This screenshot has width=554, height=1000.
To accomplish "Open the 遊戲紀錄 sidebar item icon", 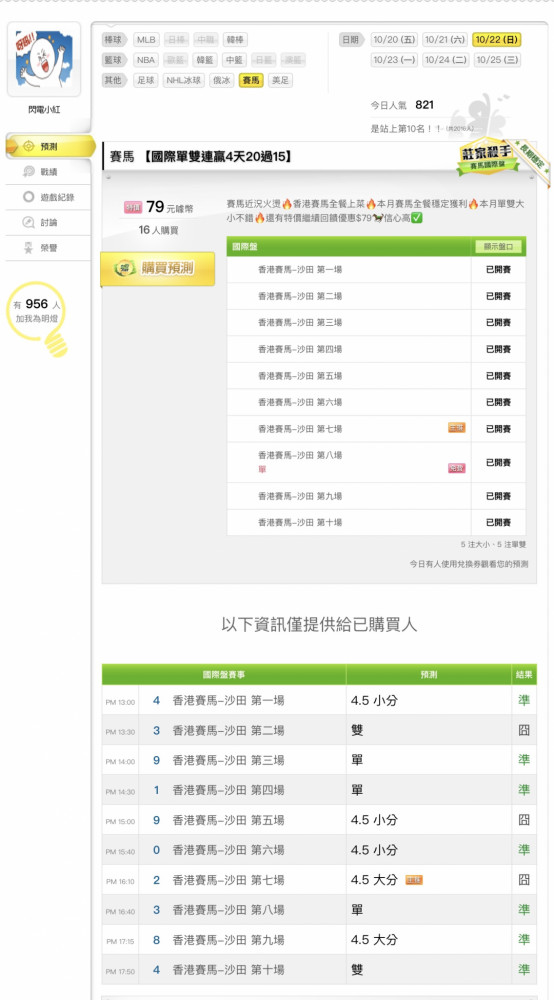I will point(29,197).
